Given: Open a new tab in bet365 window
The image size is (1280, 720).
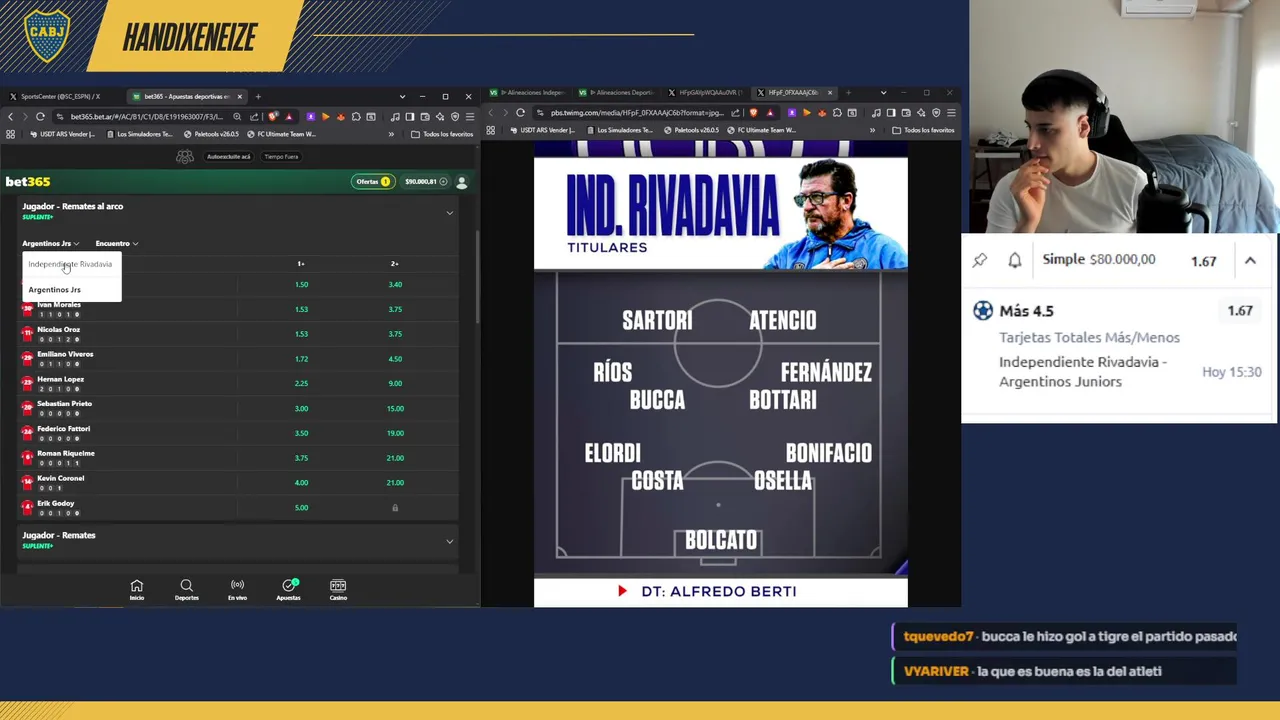Looking at the screenshot, I should 258,97.
